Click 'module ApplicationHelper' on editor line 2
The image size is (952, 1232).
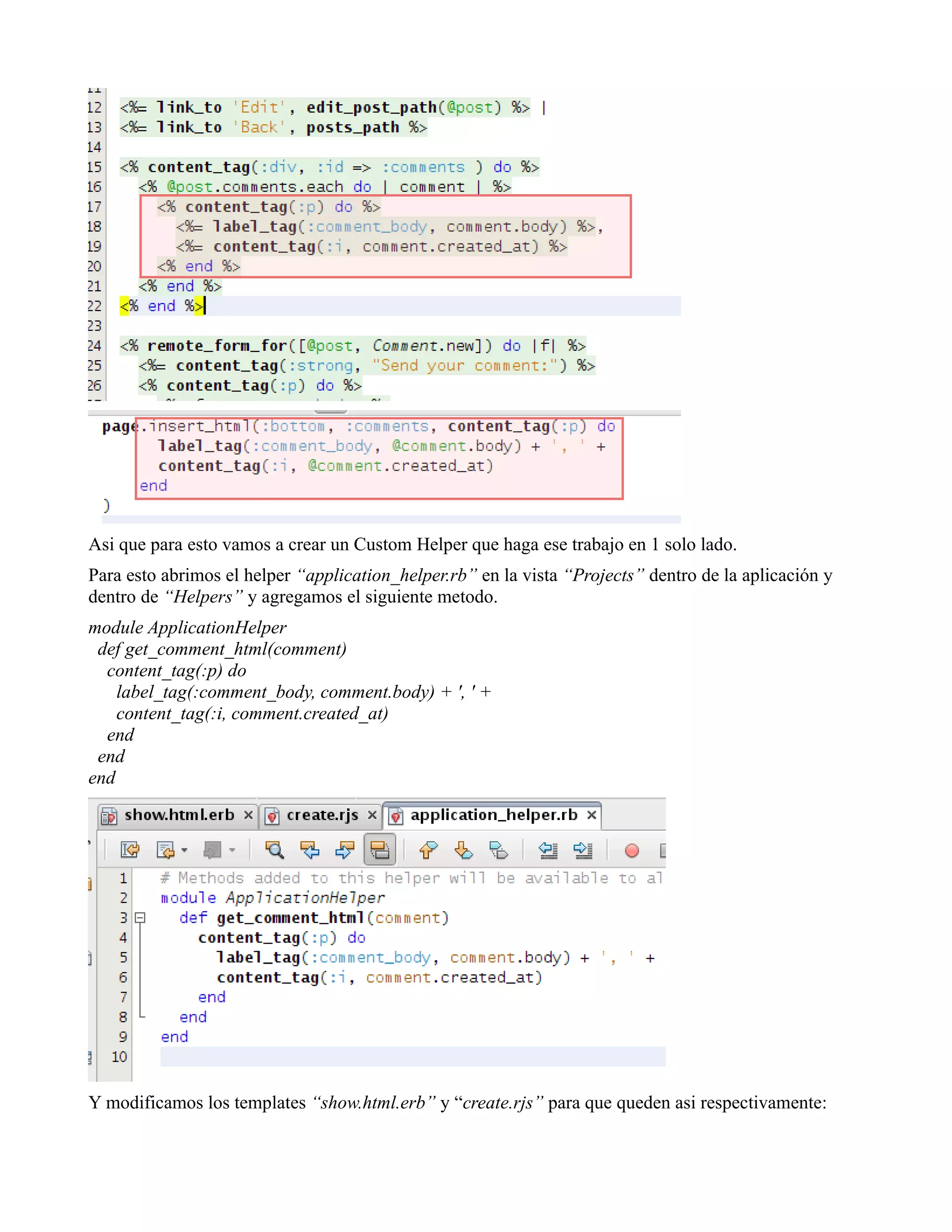coord(272,898)
